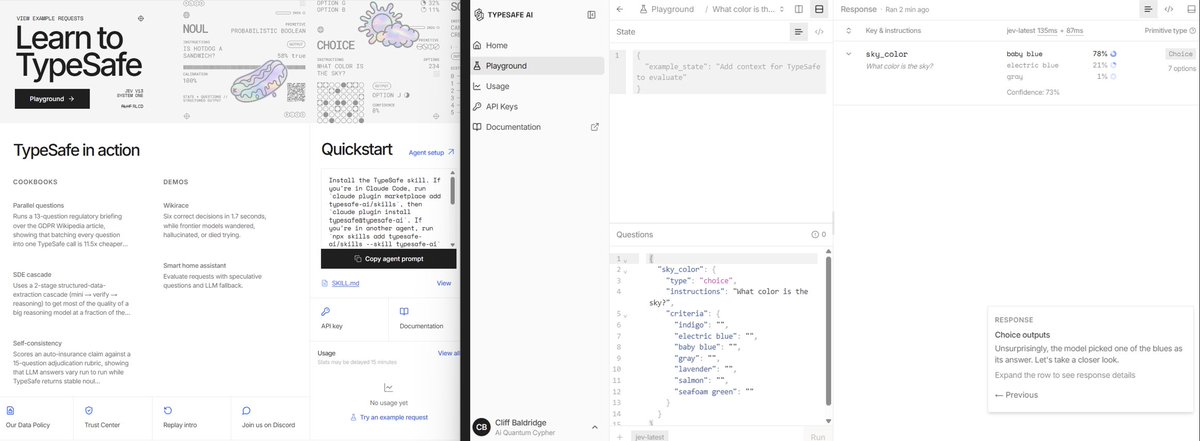Viewport: 1200px width, 441px height.
Task: Click the Documentation book icon in Quickstart
Action: pyautogui.click(x=404, y=312)
